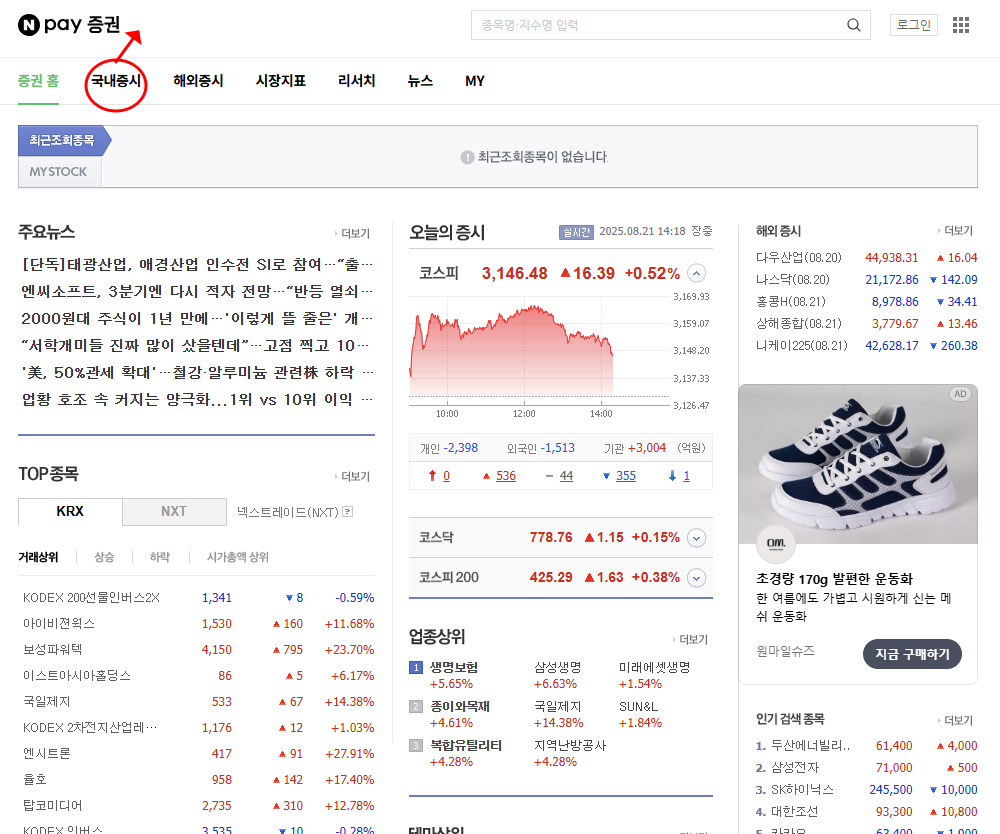Expand the 코스닥 index chevron
The width and height of the screenshot is (1000, 834).
click(696, 536)
